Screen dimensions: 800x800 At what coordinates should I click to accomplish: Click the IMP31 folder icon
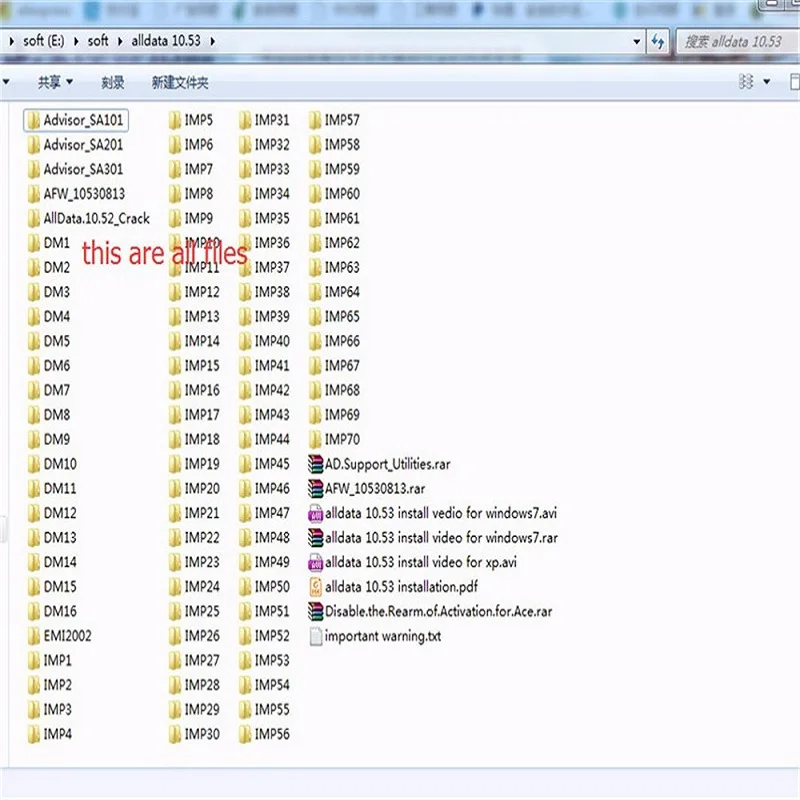pos(245,120)
